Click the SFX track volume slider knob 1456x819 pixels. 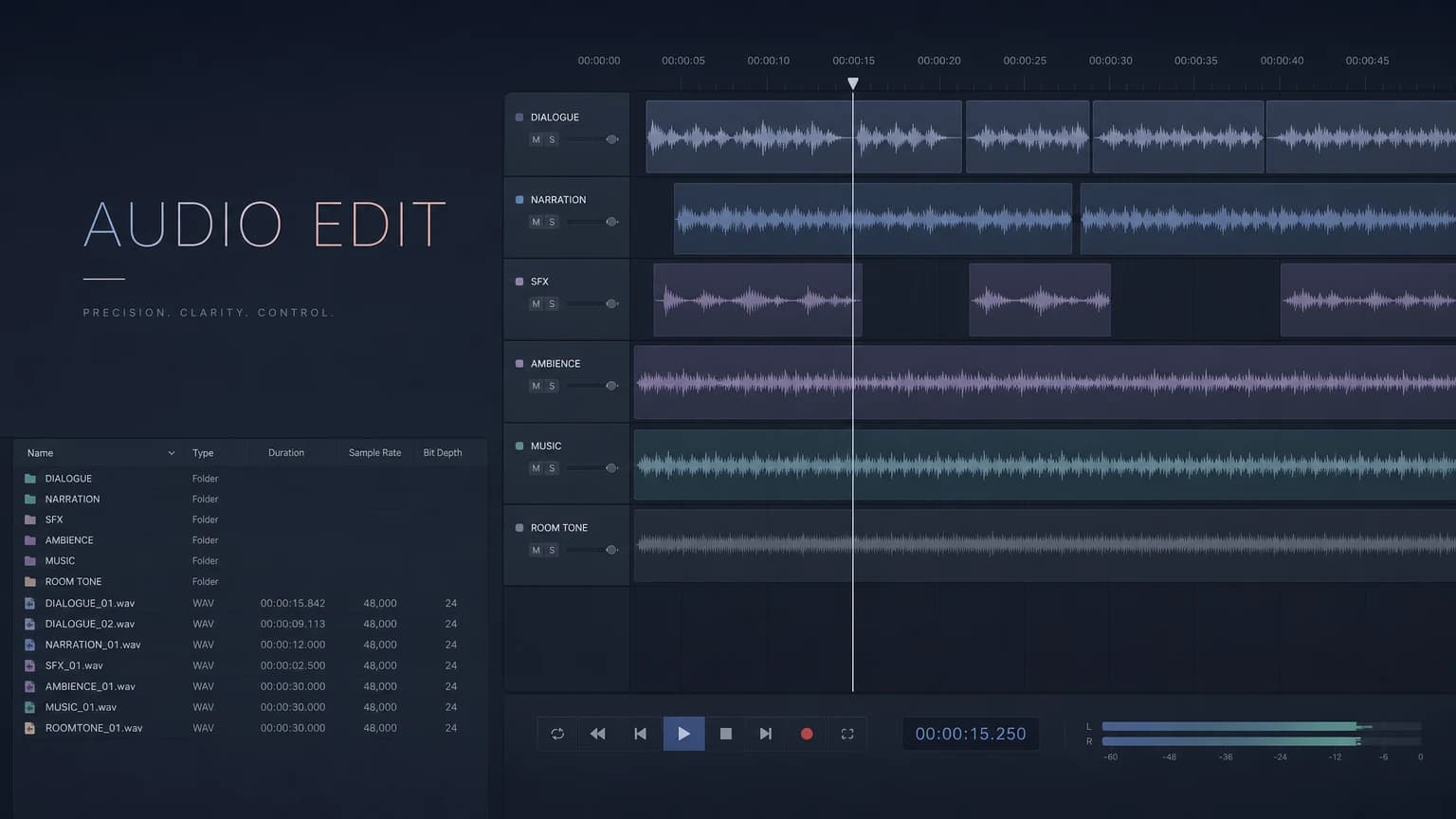click(x=611, y=303)
